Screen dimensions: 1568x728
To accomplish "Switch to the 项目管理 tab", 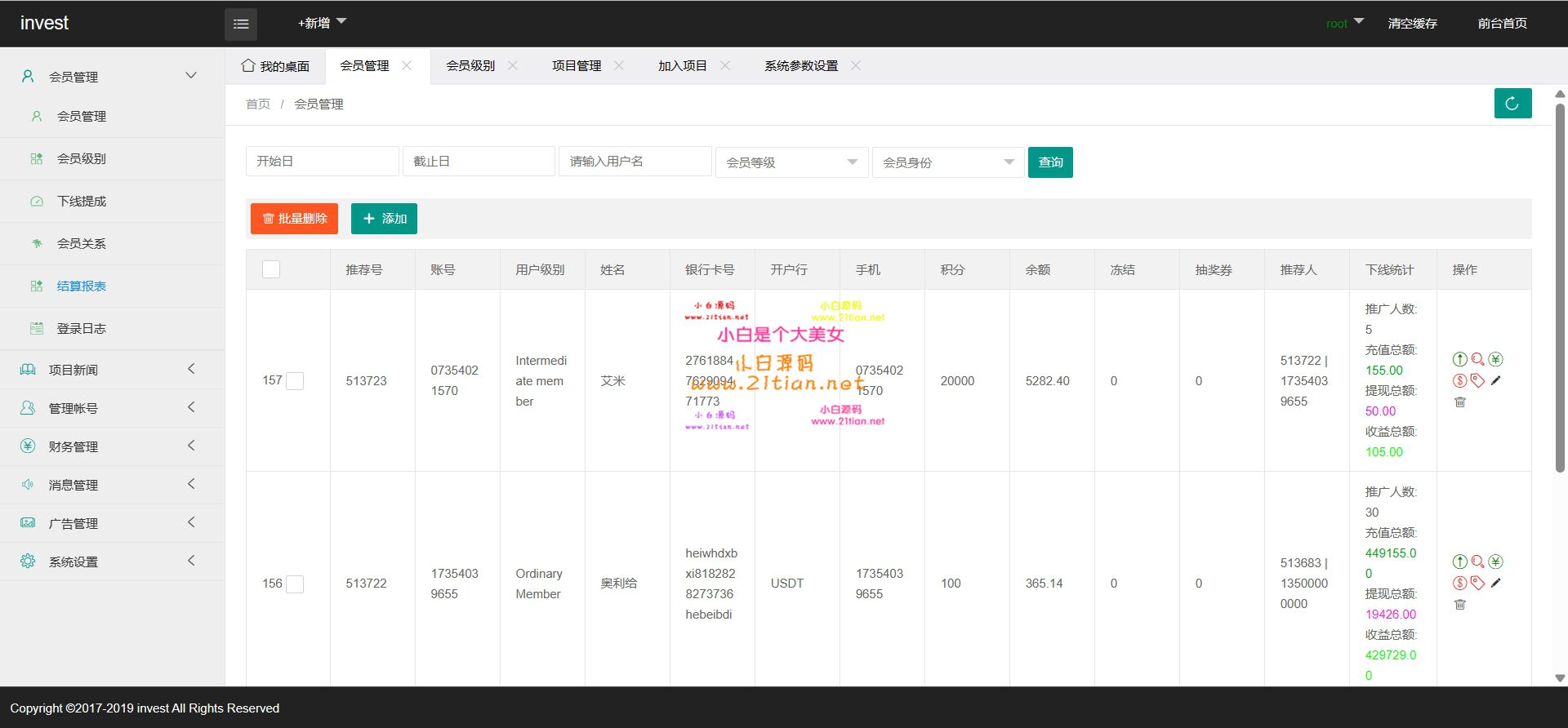I will tap(577, 65).
